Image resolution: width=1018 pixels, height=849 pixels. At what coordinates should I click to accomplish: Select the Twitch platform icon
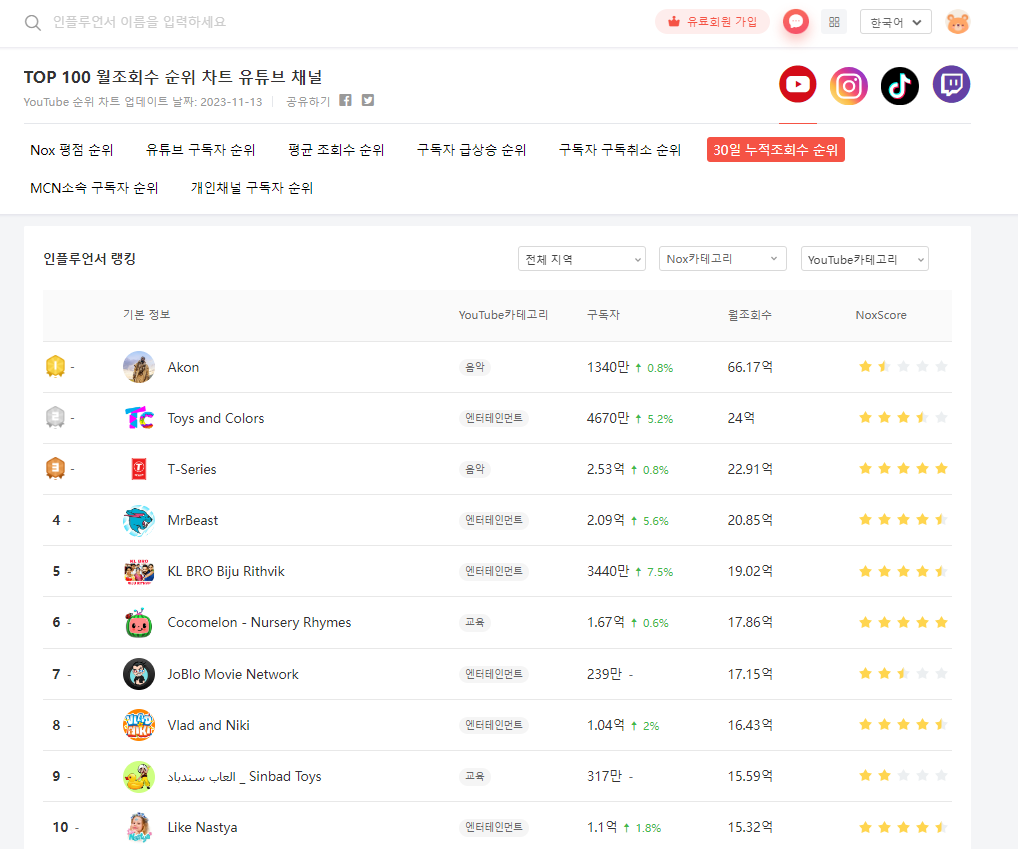(951, 84)
